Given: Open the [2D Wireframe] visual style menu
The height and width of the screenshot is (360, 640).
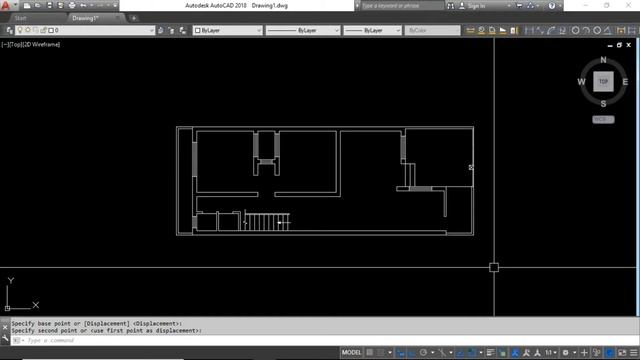Looking at the screenshot, I should [x=40, y=44].
